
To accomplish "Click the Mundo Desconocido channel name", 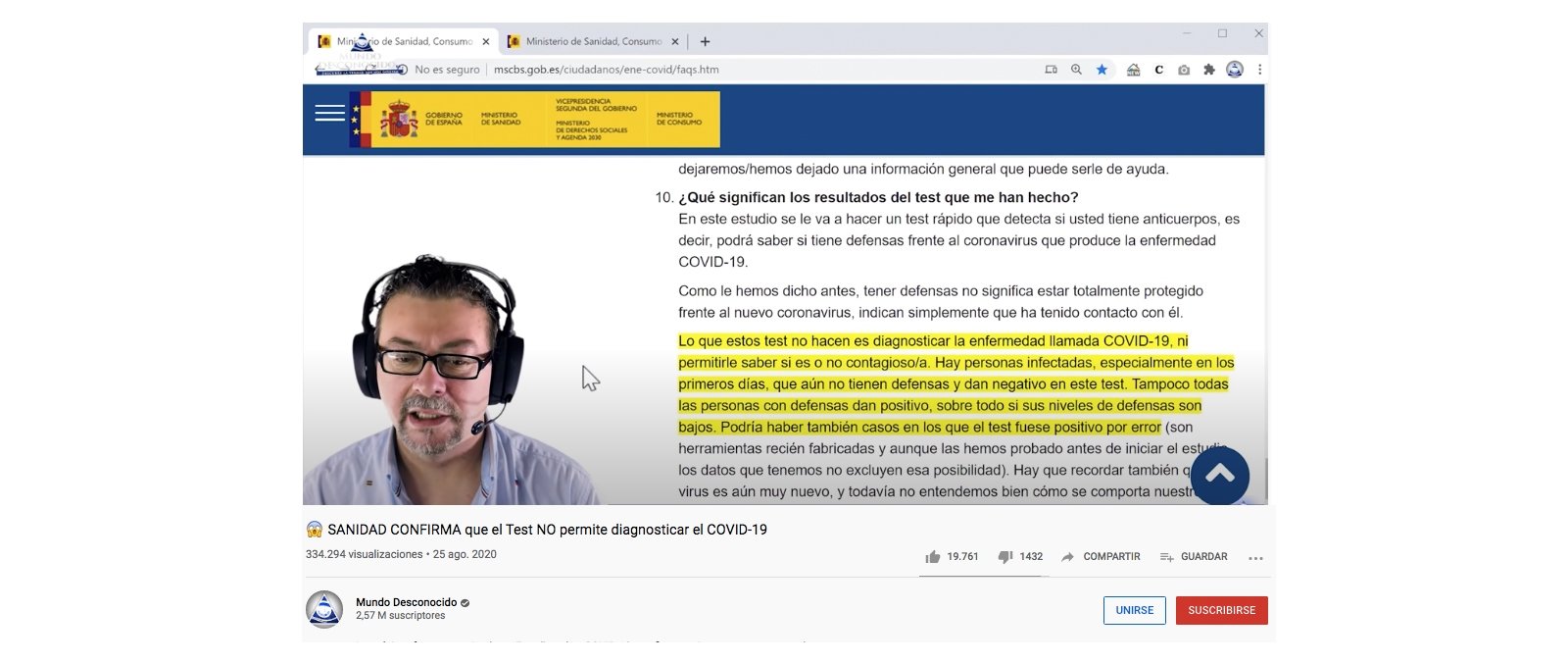I will (x=406, y=602).
